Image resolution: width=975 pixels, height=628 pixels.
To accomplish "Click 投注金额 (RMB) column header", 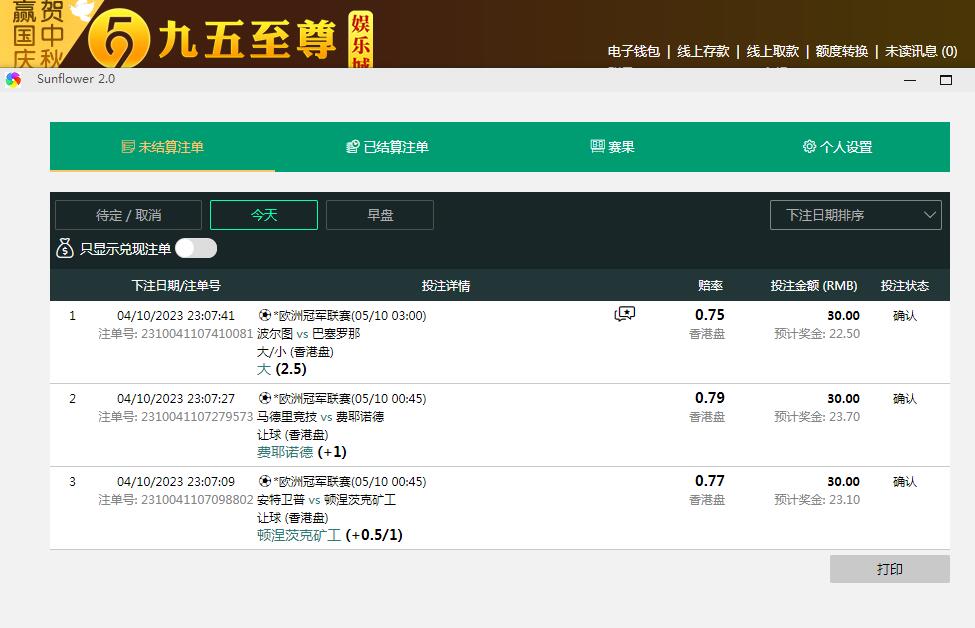I will click(x=814, y=285).
